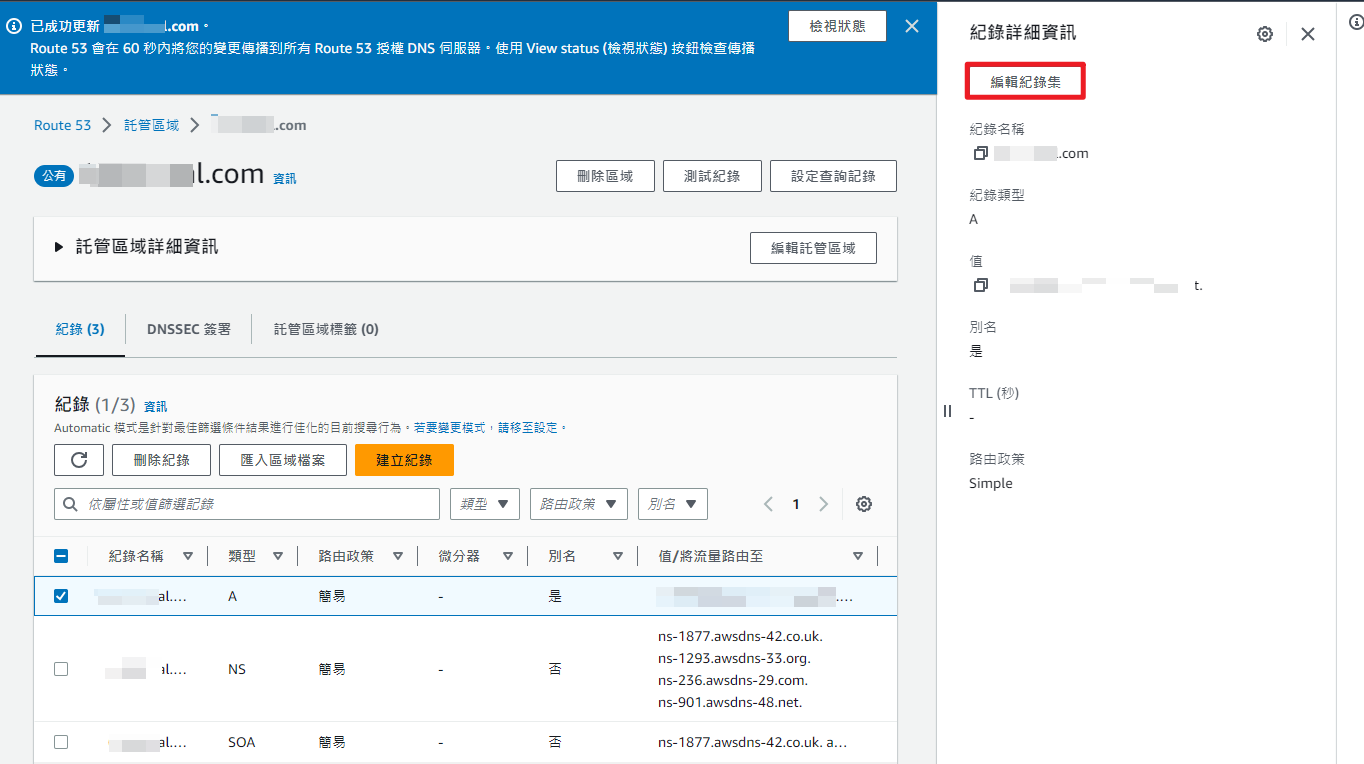Switch to DNSSEC 簽署 tab
The height and width of the screenshot is (764, 1364).
coord(188,329)
